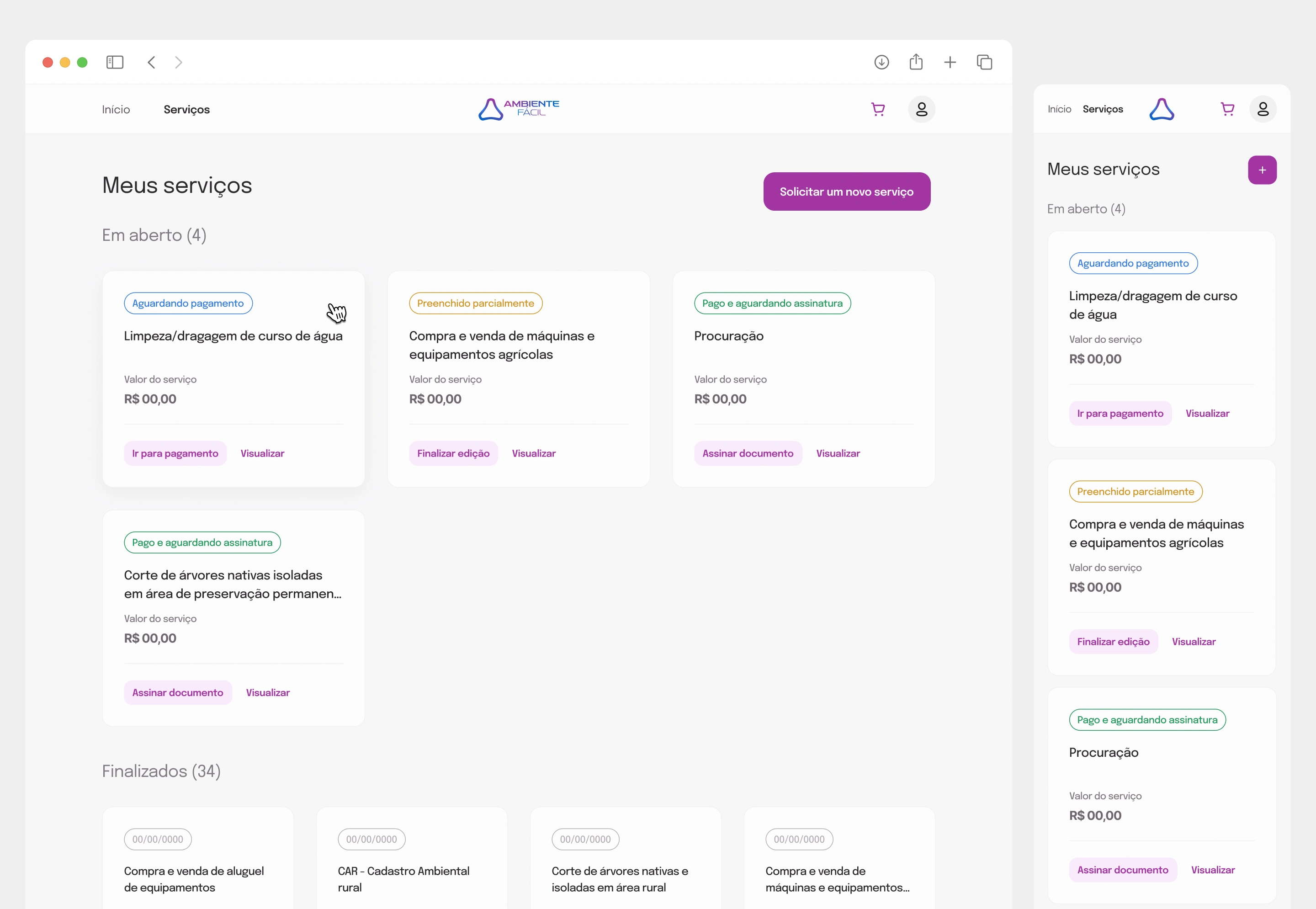Click mobile Aguardando pagamento status badge
Screen dimensions: 1316x909
(x=1133, y=263)
